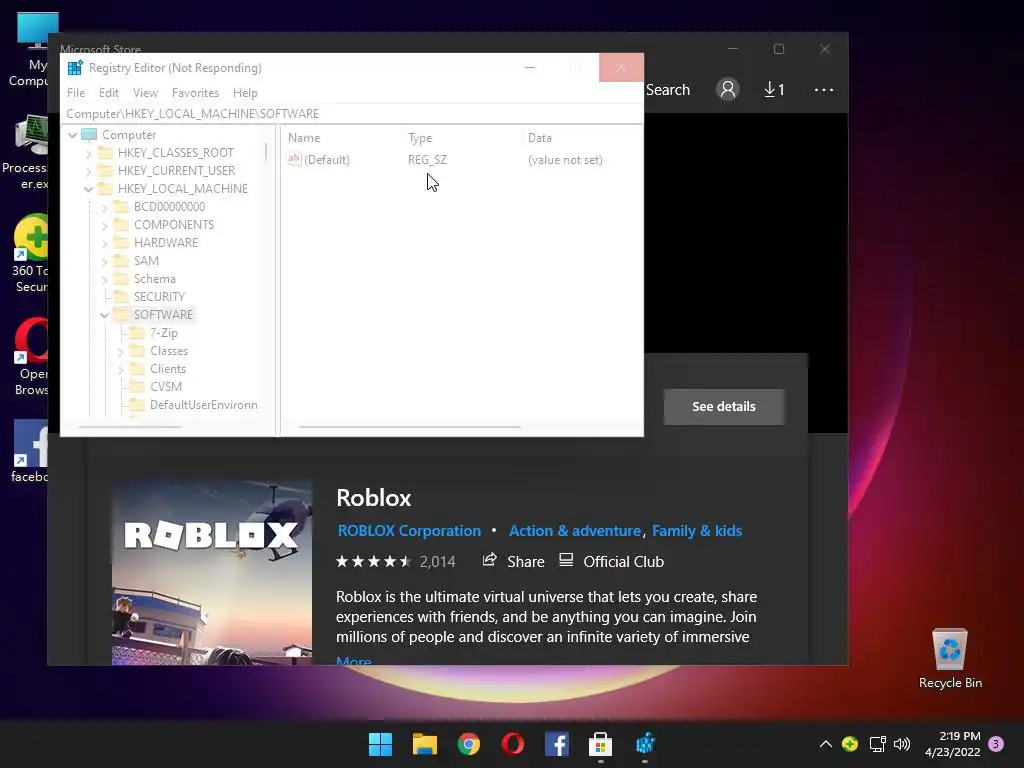Click the (Default) string value icon
1024x768 pixels.
[294, 159]
